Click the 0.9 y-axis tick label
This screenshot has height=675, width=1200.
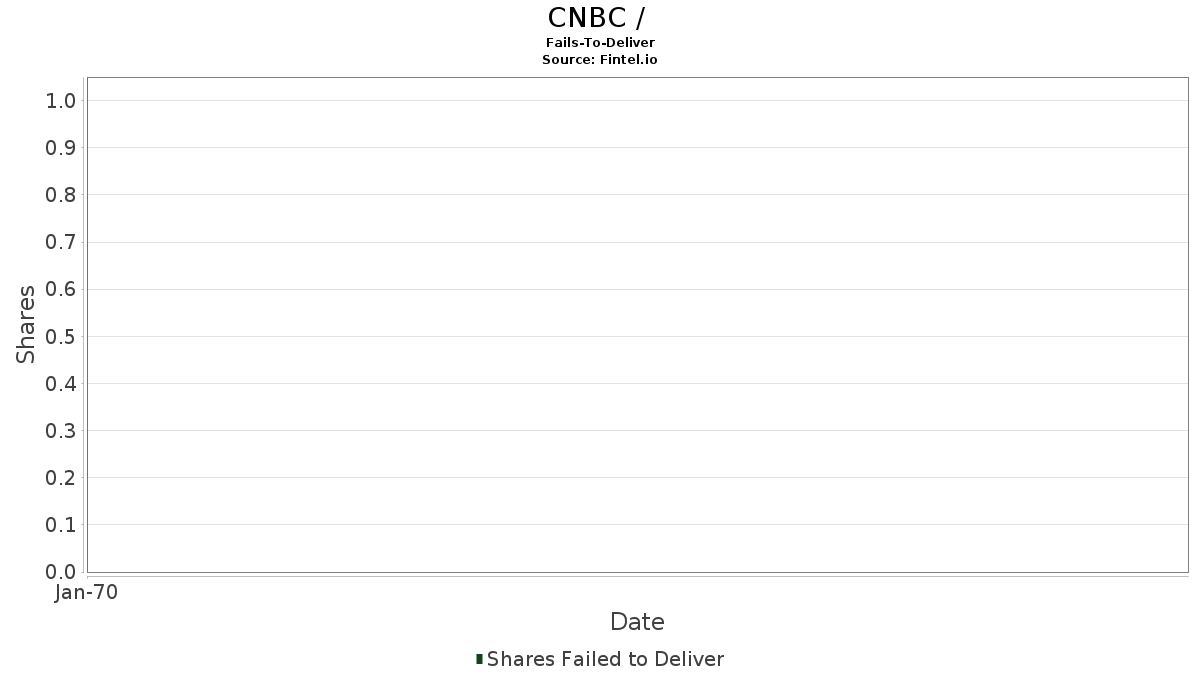pos(61,148)
